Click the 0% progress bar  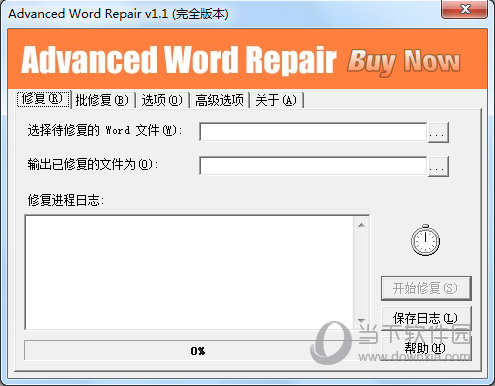pos(198,351)
